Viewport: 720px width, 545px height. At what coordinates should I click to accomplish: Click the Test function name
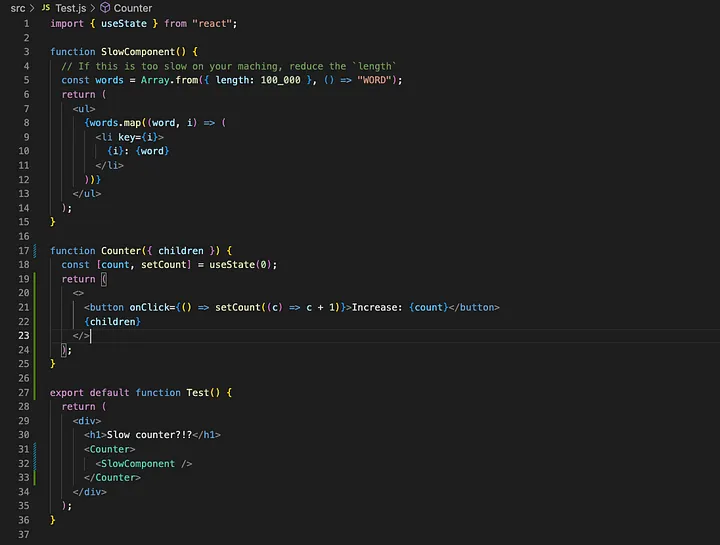pyautogui.click(x=197, y=393)
